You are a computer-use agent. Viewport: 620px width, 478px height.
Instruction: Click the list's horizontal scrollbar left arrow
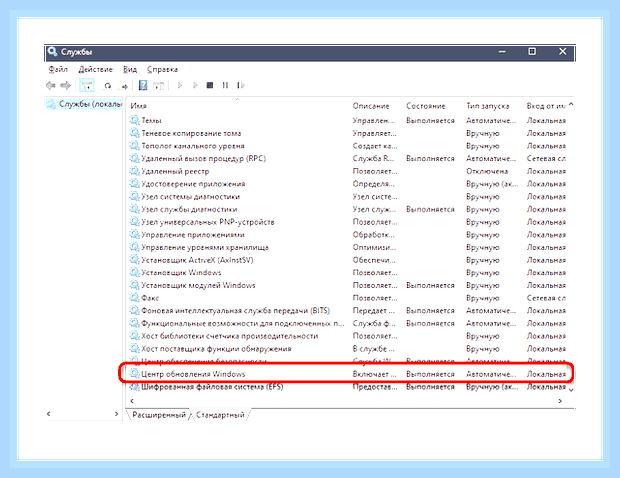click(132, 401)
